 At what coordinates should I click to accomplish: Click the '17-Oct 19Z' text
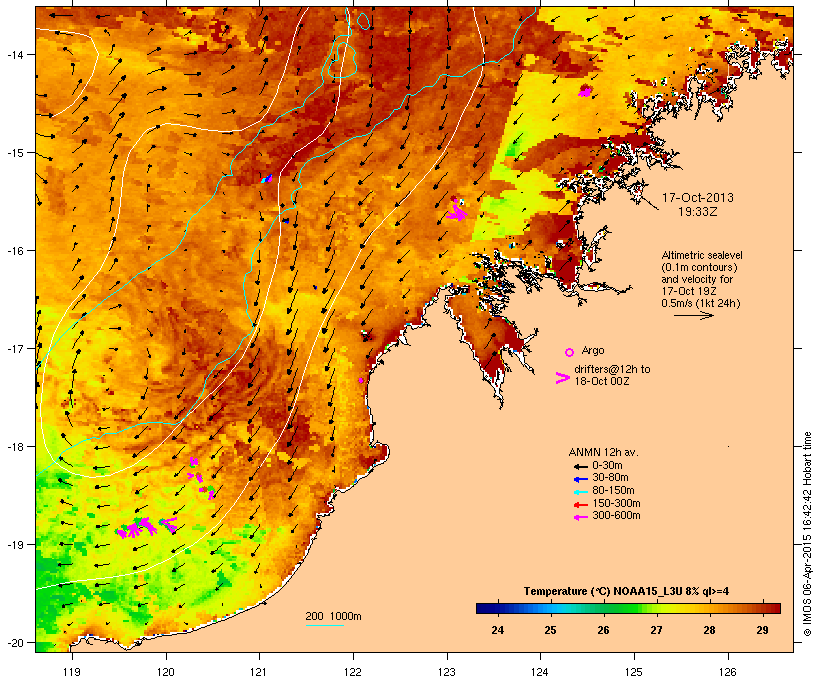(689, 291)
